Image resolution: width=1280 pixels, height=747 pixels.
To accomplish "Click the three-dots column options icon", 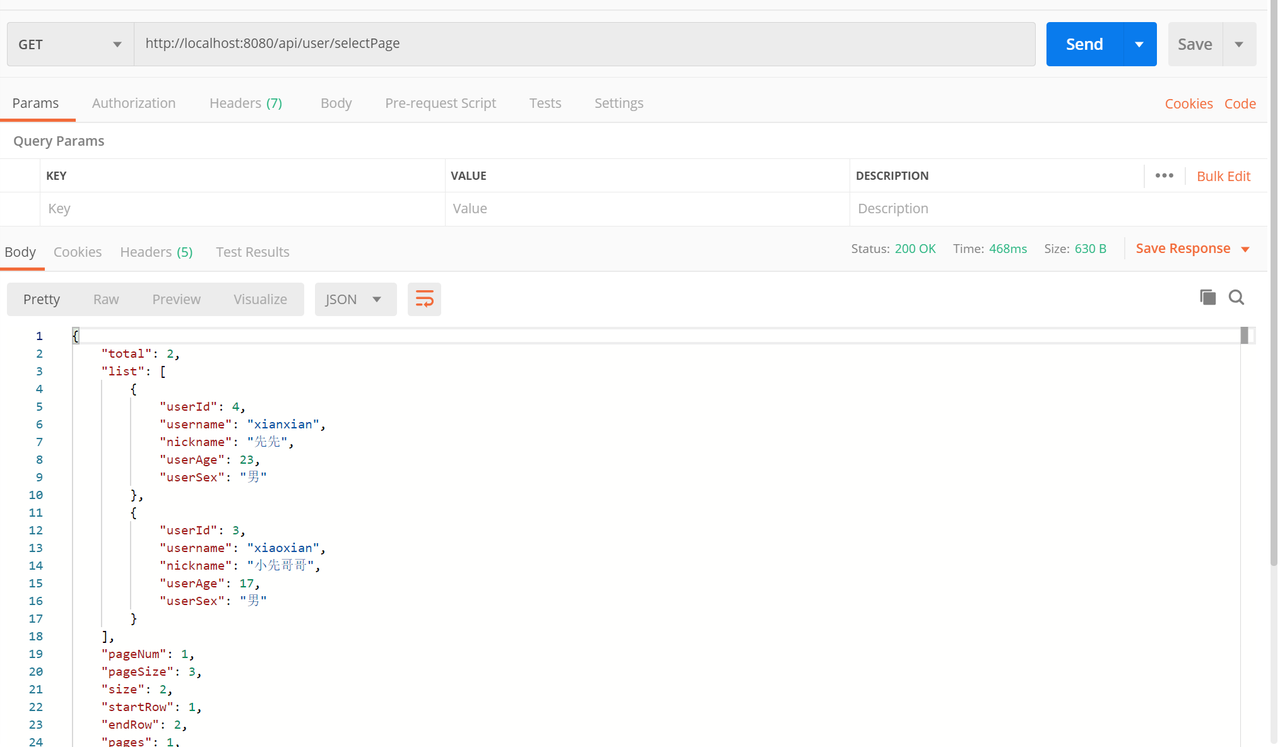I will [1164, 175].
